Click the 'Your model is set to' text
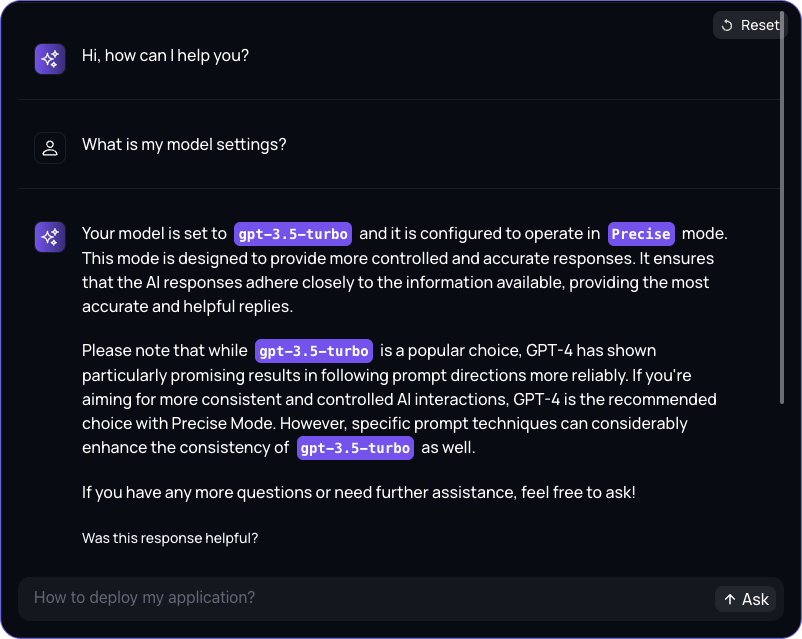This screenshot has width=802, height=639. [154, 233]
